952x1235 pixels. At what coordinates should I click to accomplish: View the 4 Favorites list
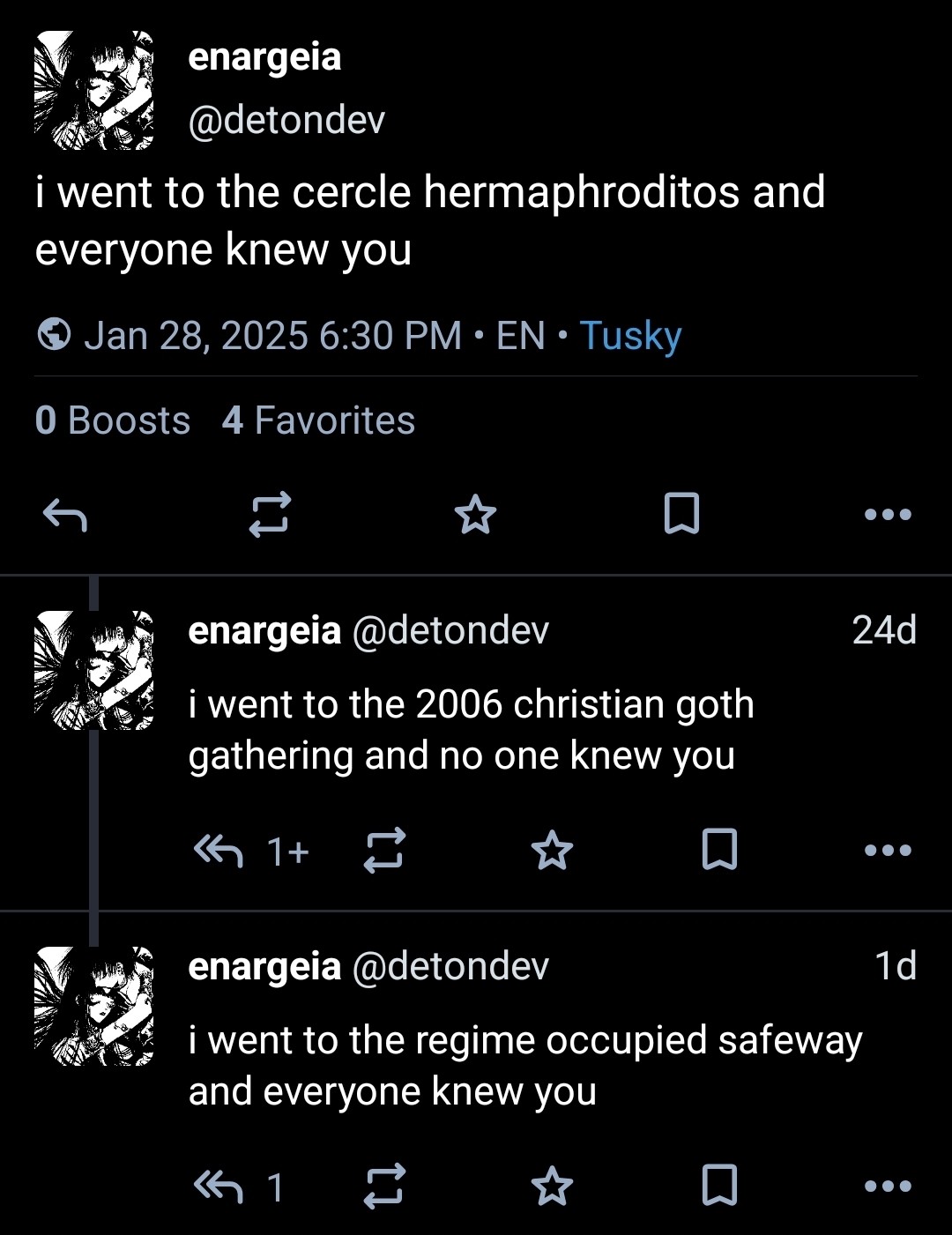tap(318, 420)
